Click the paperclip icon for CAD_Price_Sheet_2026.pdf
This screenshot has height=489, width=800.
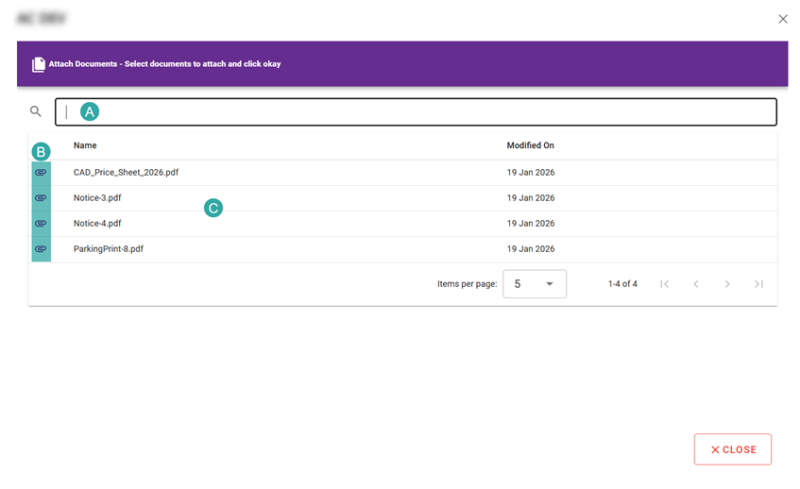[41, 173]
